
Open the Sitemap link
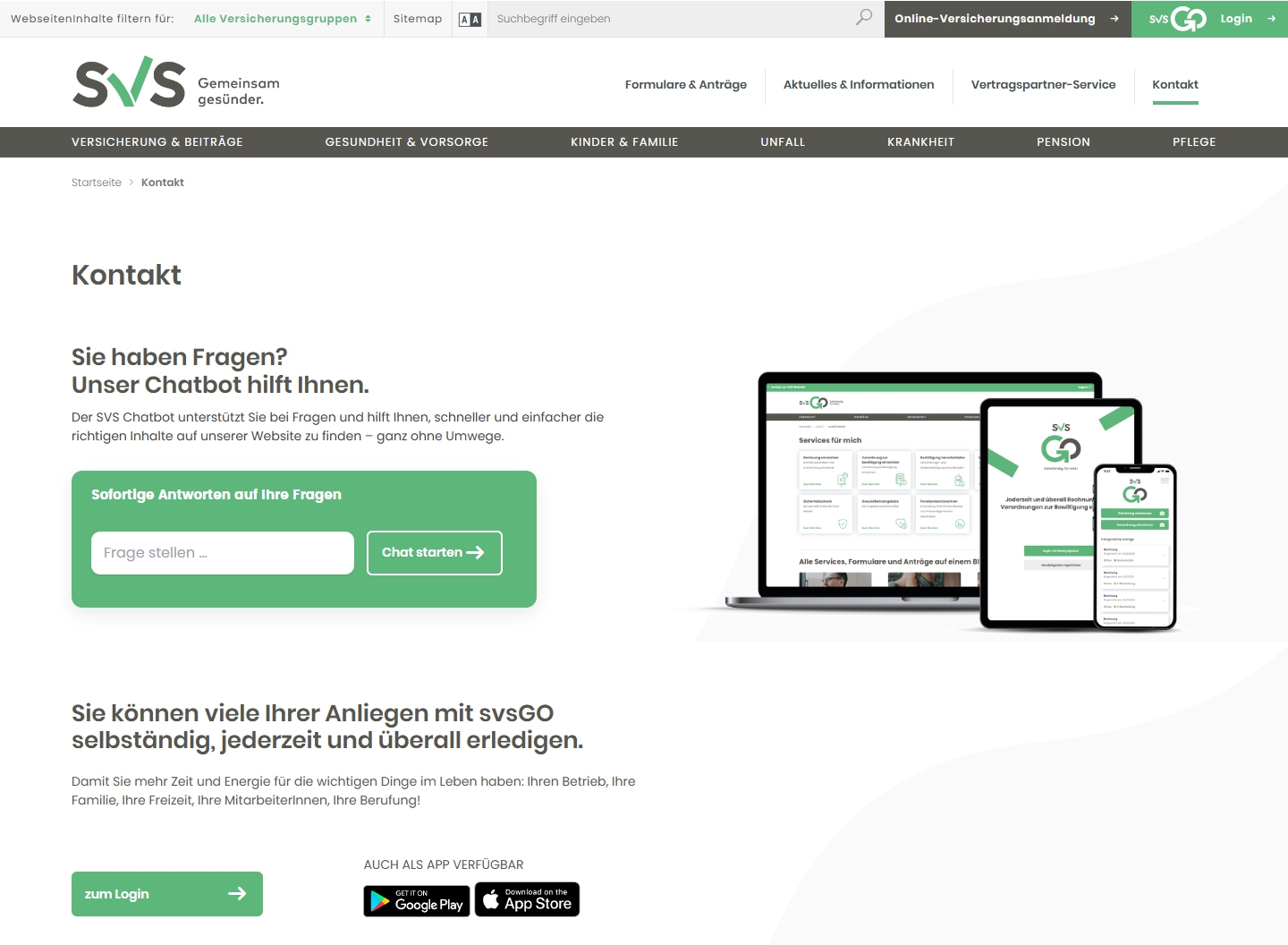click(418, 19)
